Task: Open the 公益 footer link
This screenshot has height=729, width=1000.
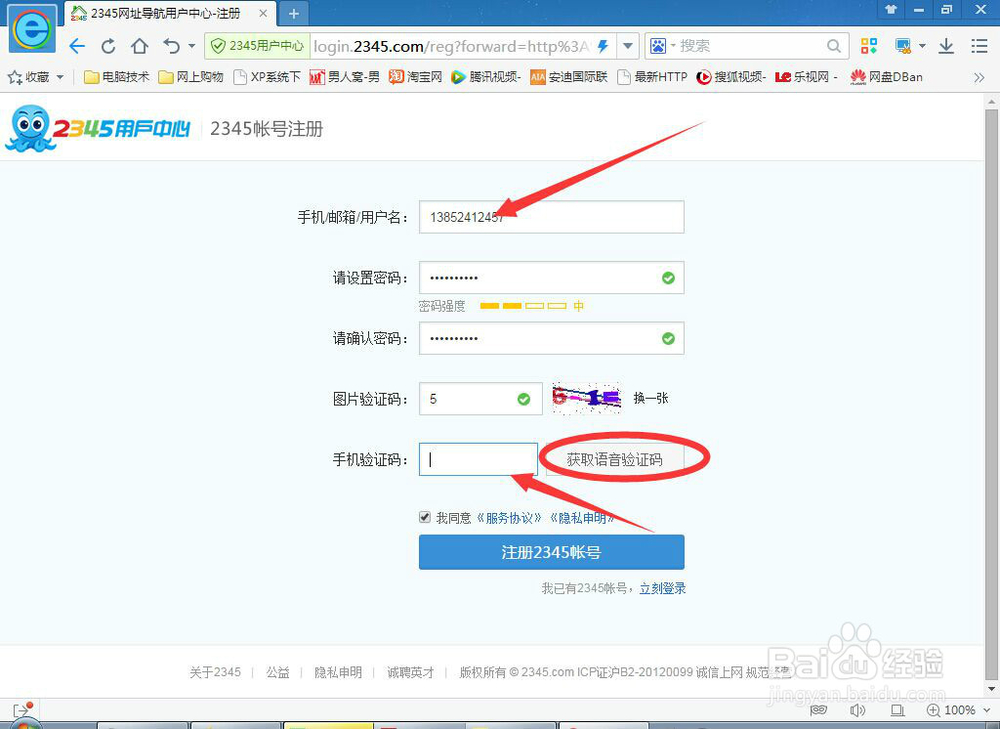Action: (277, 672)
